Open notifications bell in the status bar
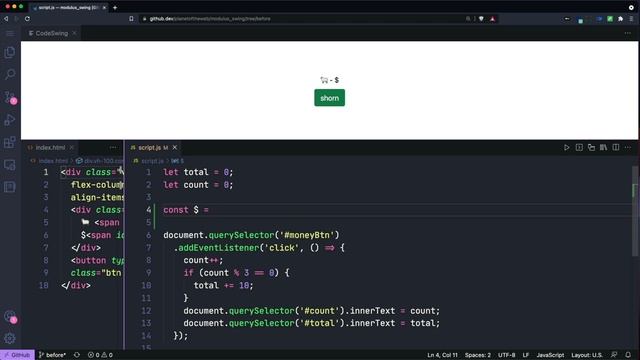Image resolution: width=640 pixels, height=360 pixels. tap(628, 355)
